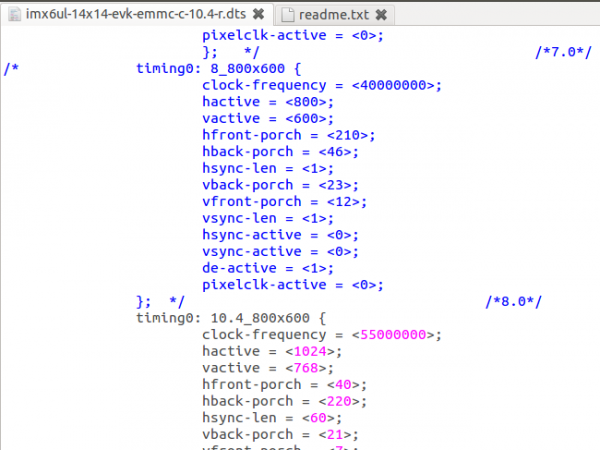Screen dimensions: 600x450
Task: Close the imx6ul-14x14-evk-emmc-c-10.4-r.dts tab
Action: pos(258,15)
